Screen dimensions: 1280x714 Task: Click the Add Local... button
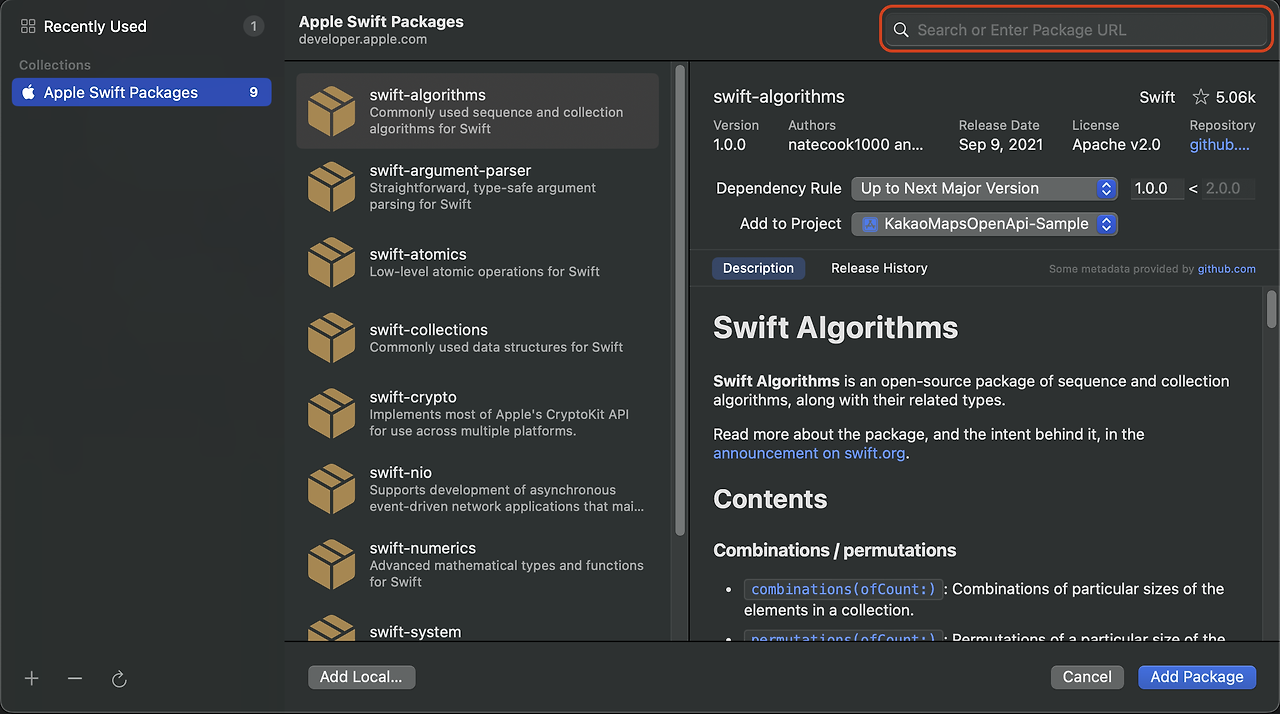coord(361,677)
